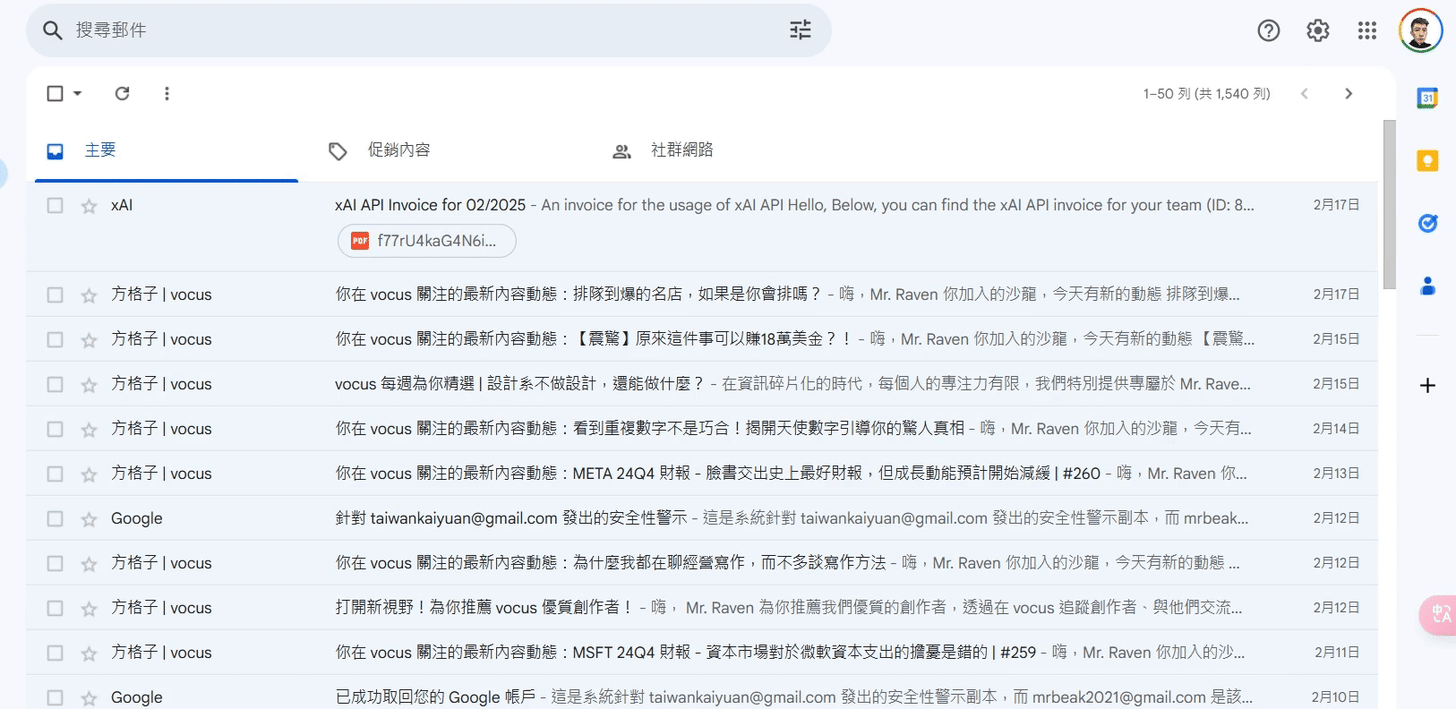Image resolution: width=1456 pixels, height=709 pixels.
Task: Check the 看到重複數字 email checkbox
Action: click(55, 429)
